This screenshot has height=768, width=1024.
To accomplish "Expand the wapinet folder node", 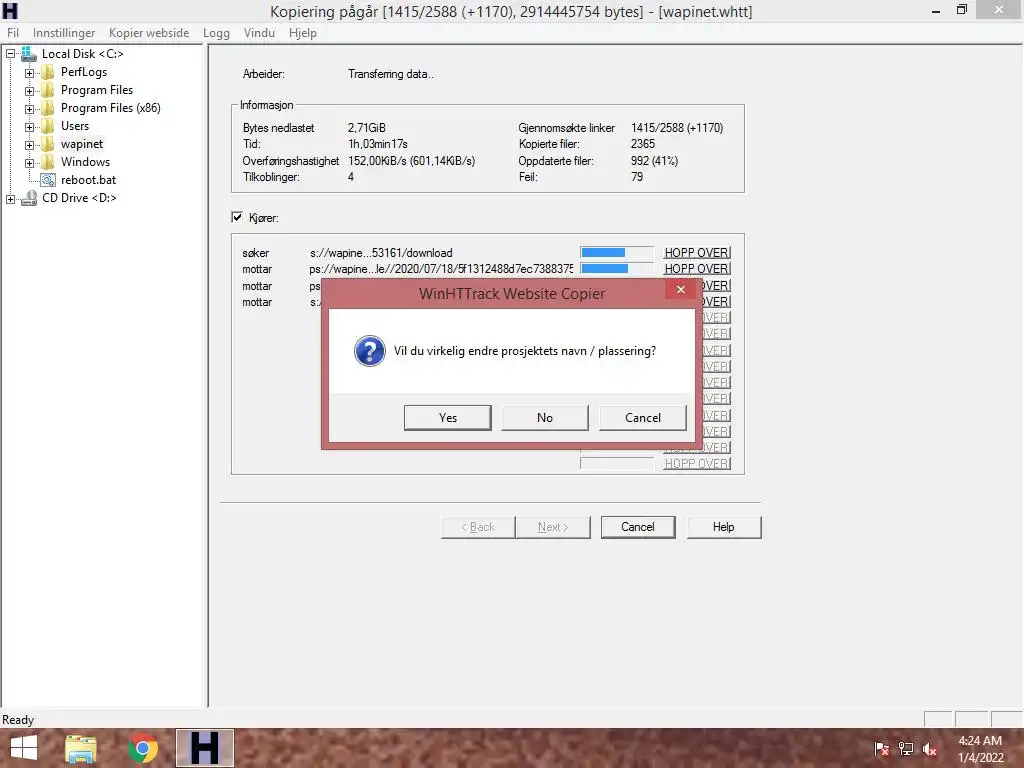I will (29, 145).
